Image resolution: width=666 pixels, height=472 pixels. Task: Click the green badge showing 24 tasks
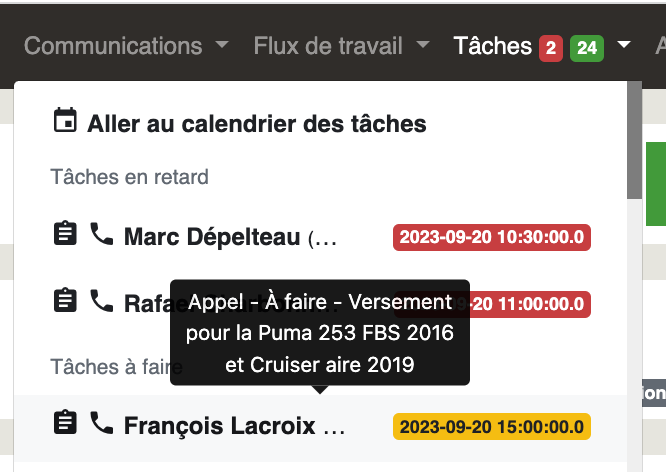coord(587,48)
